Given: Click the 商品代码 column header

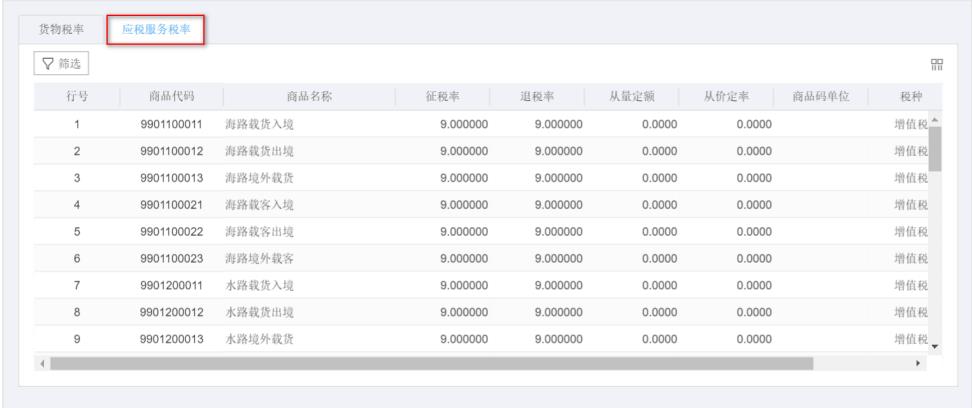Looking at the screenshot, I should (171, 96).
